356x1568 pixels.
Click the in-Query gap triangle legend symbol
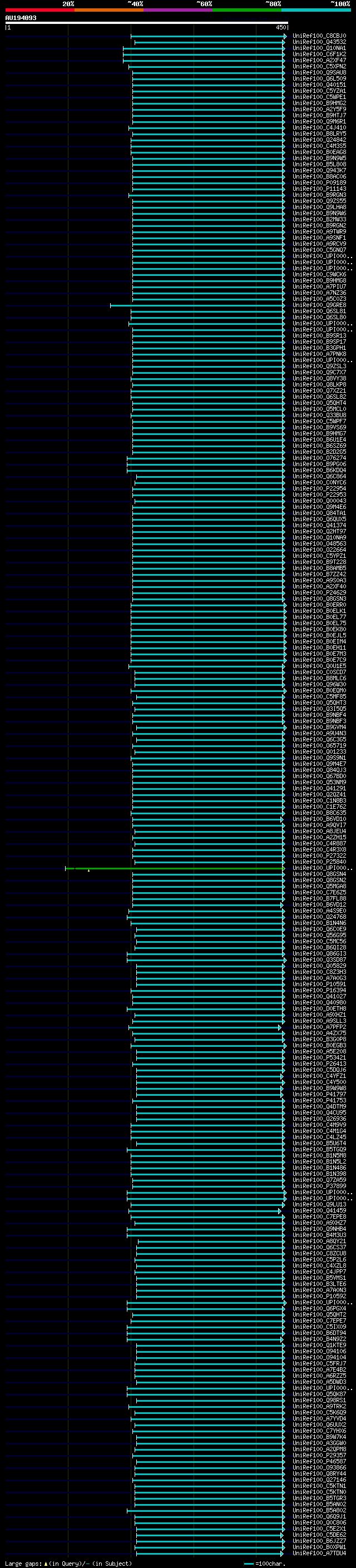[x=46, y=1563]
